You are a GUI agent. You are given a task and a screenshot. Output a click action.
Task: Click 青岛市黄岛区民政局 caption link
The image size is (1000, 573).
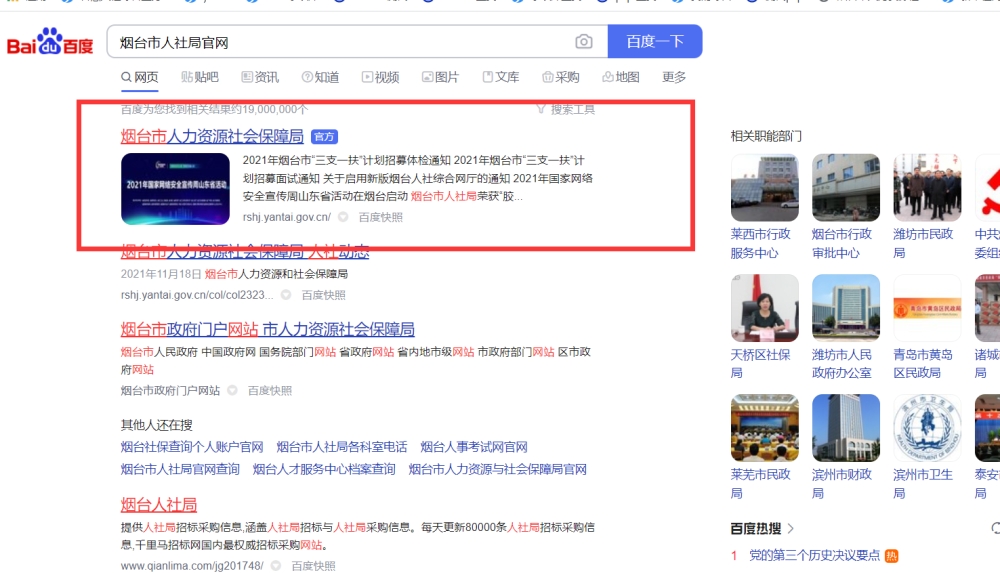click(923, 364)
